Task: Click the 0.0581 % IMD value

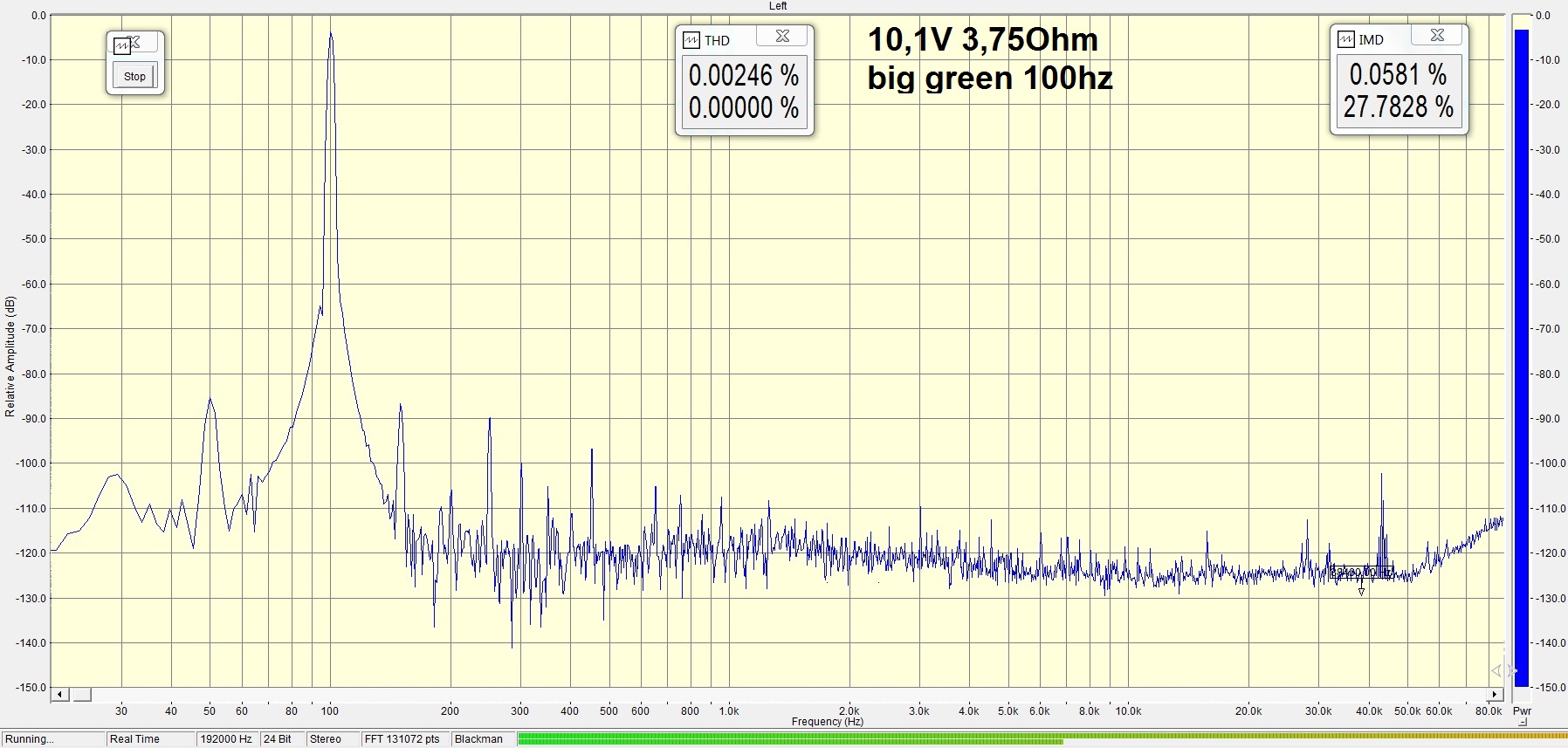Action: tap(1399, 74)
